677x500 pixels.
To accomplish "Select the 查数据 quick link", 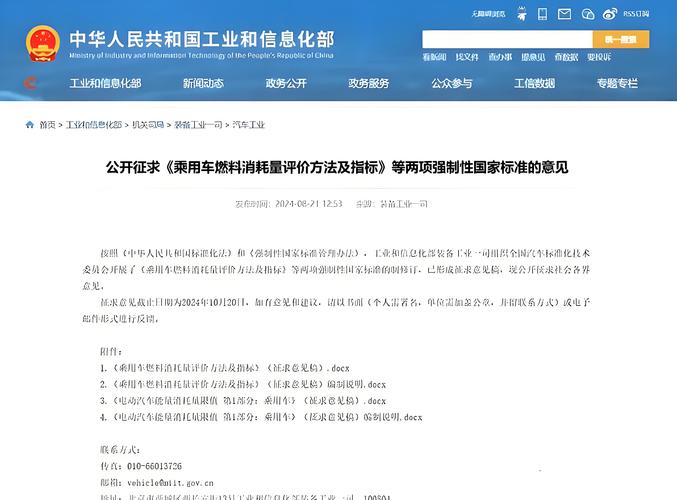I will click(566, 57).
